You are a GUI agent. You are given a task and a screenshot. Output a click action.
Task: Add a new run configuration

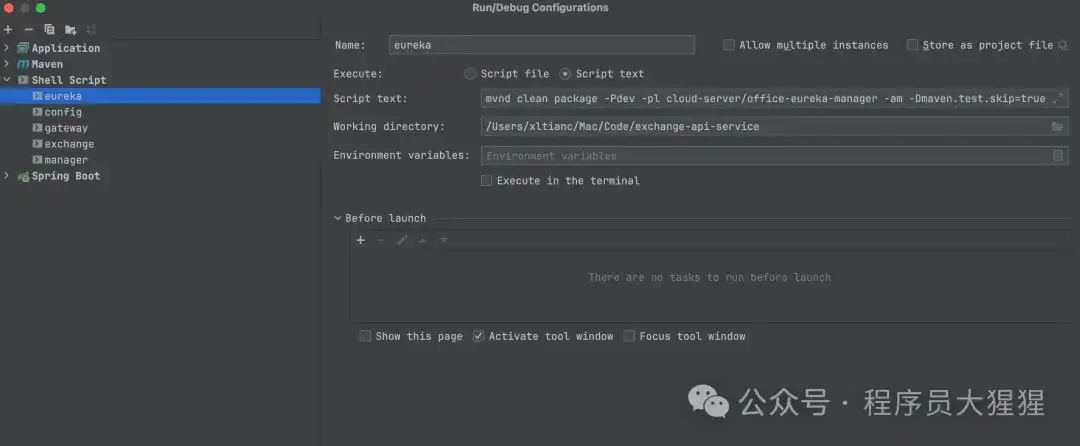(8, 30)
